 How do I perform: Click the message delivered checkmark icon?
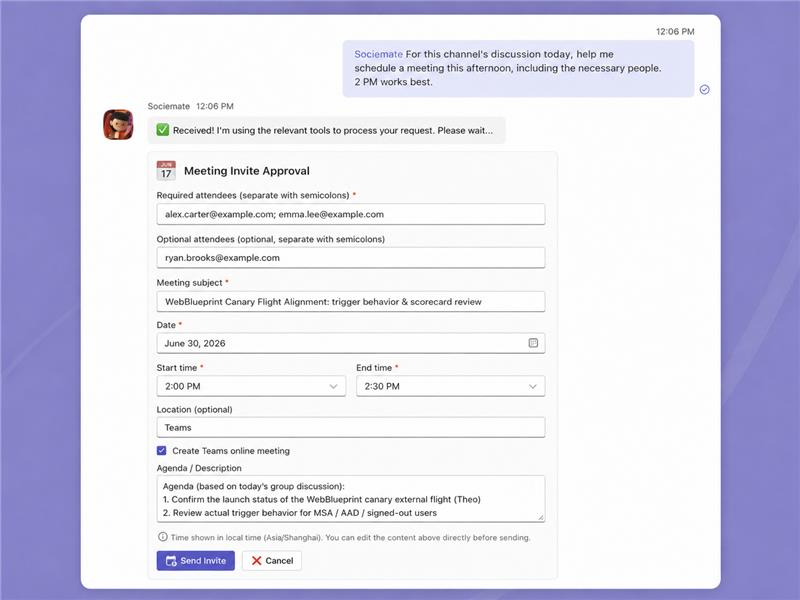pyautogui.click(x=705, y=90)
